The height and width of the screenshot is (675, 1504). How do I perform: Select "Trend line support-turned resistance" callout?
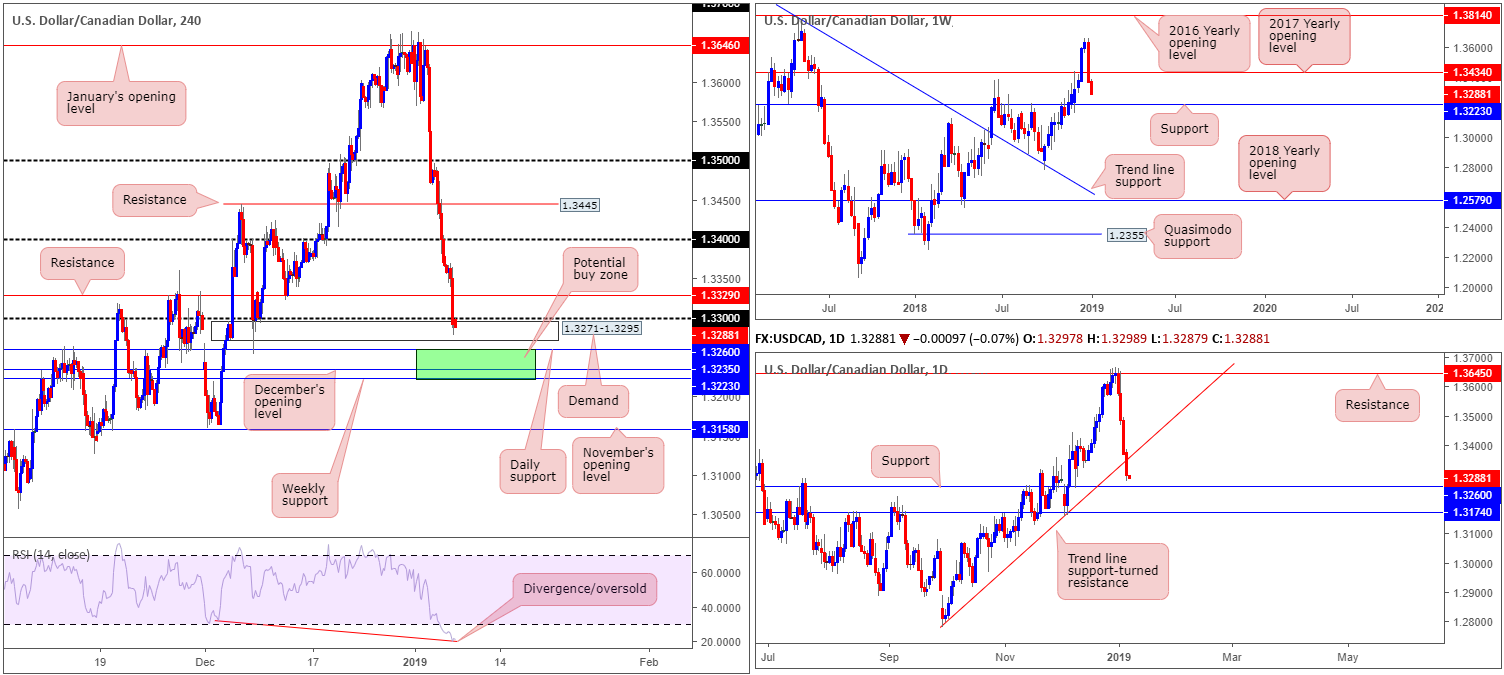pos(1112,571)
